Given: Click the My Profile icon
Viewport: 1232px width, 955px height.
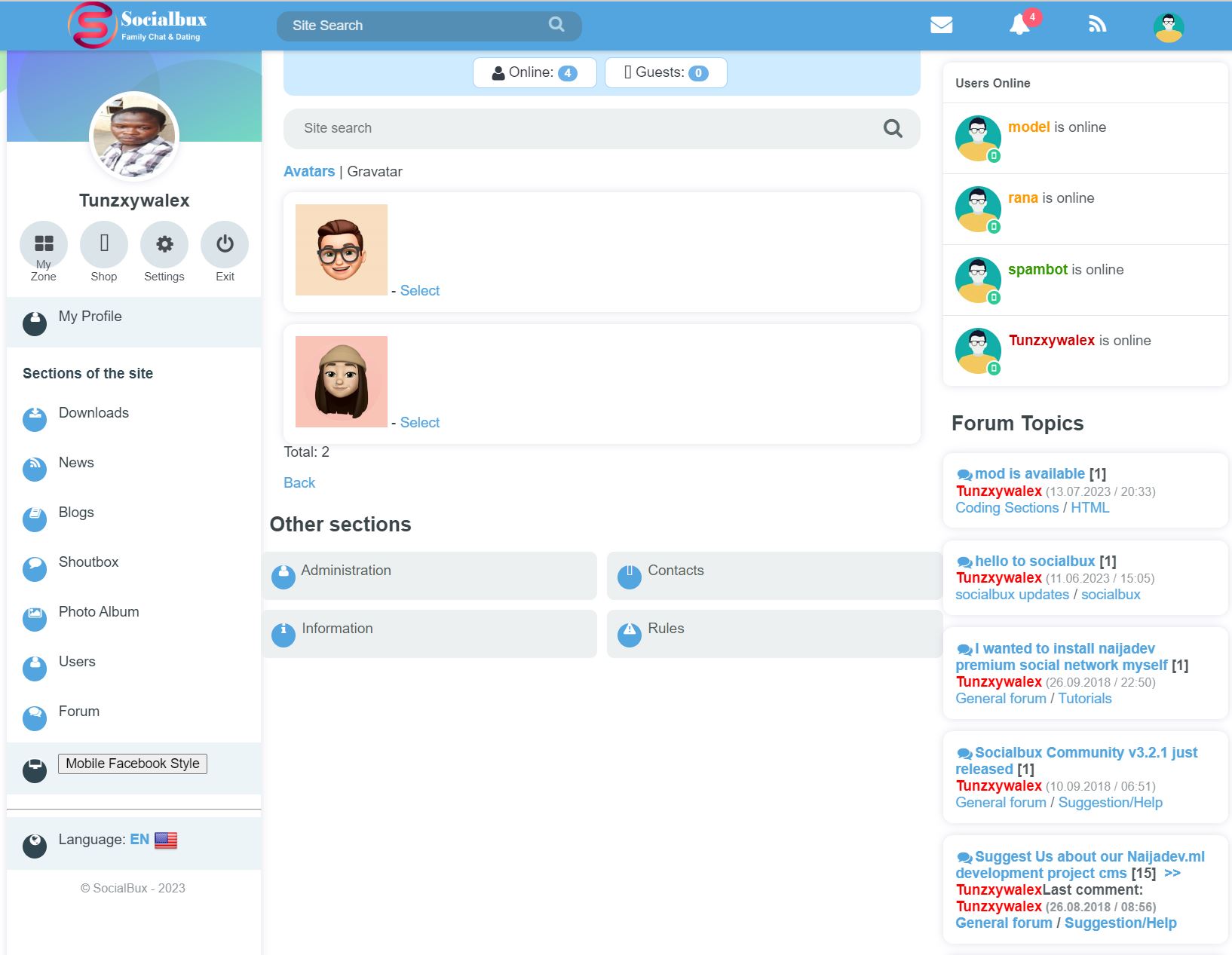Looking at the screenshot, I should click(x=35, y=323).
